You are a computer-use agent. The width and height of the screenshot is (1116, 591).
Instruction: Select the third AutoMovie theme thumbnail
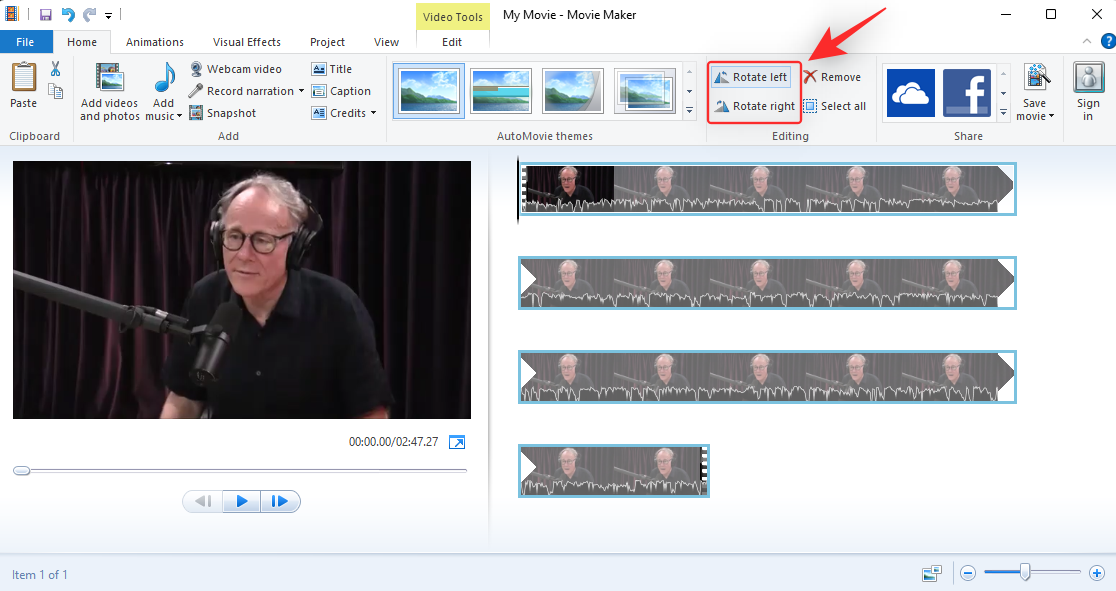click(x=573, y=90)
